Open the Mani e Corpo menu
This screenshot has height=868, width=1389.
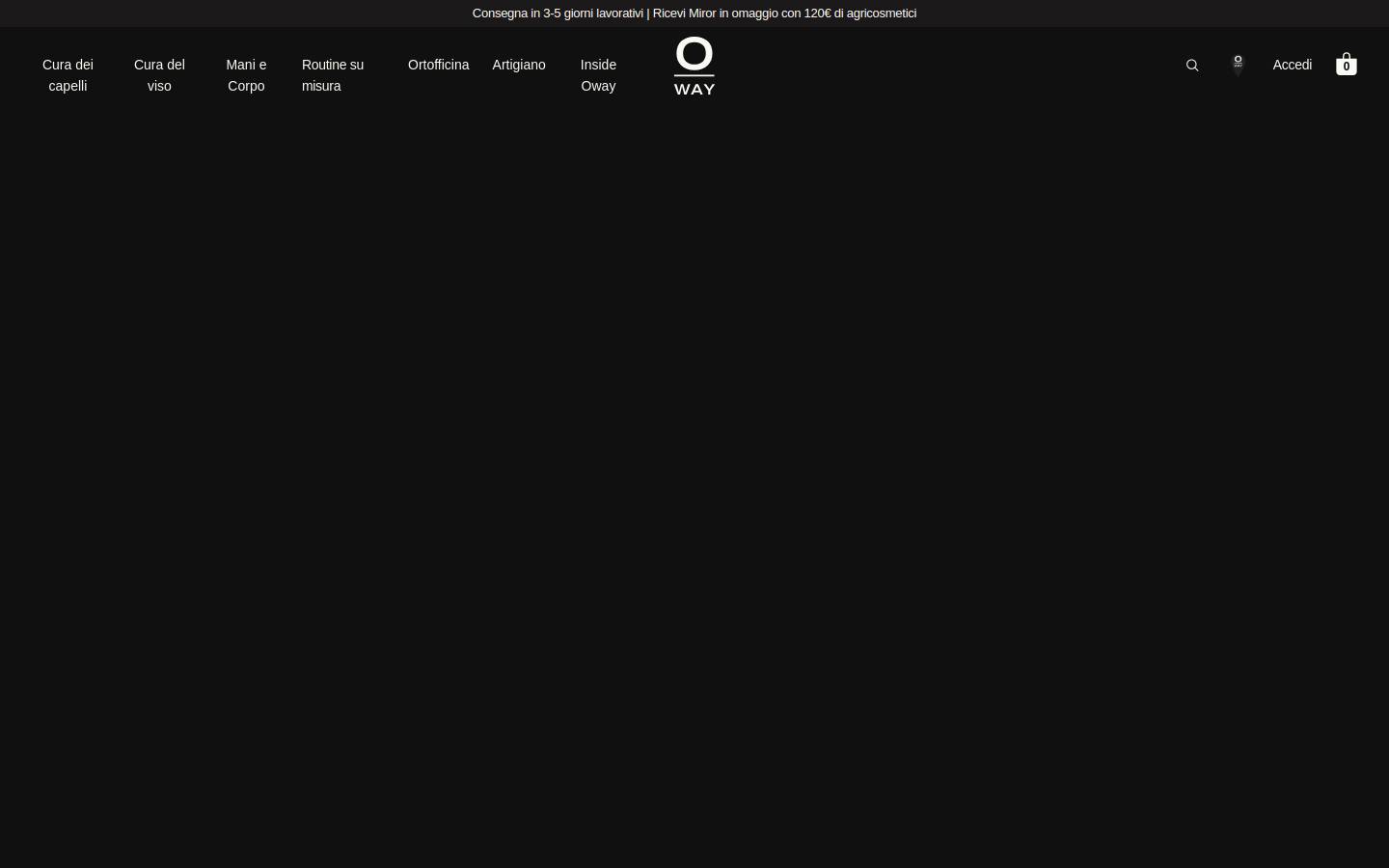(x=246, y=75)
